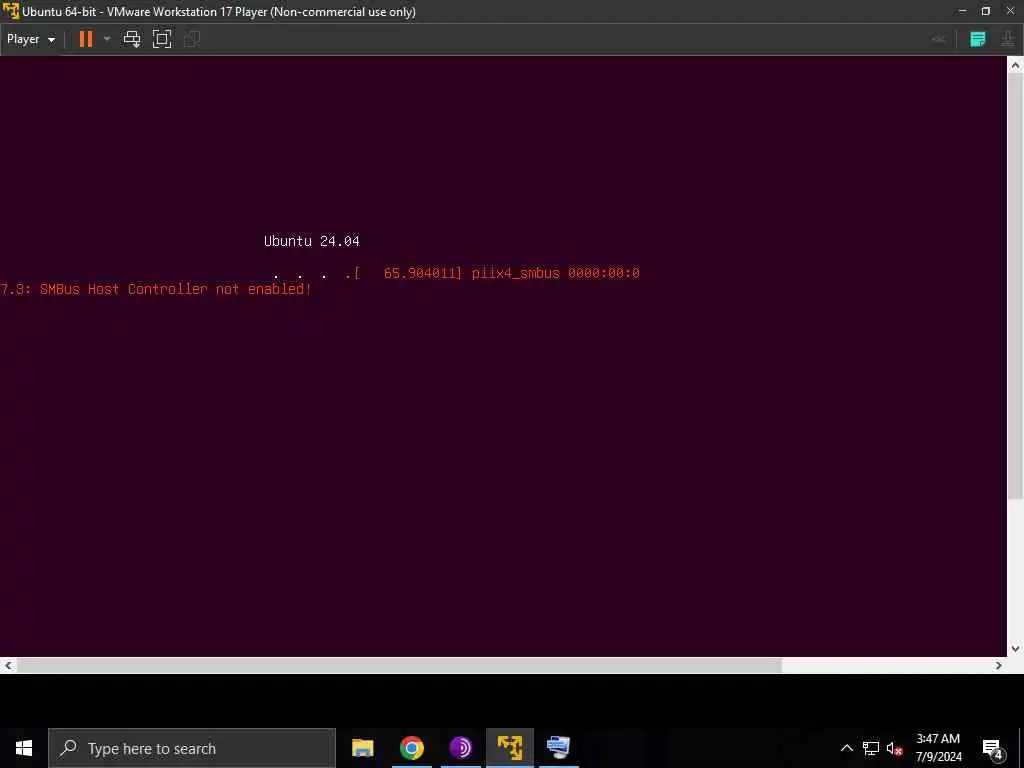1024x768 pixels.
Task: Pause the virtual machine
Action: point(86,39)
